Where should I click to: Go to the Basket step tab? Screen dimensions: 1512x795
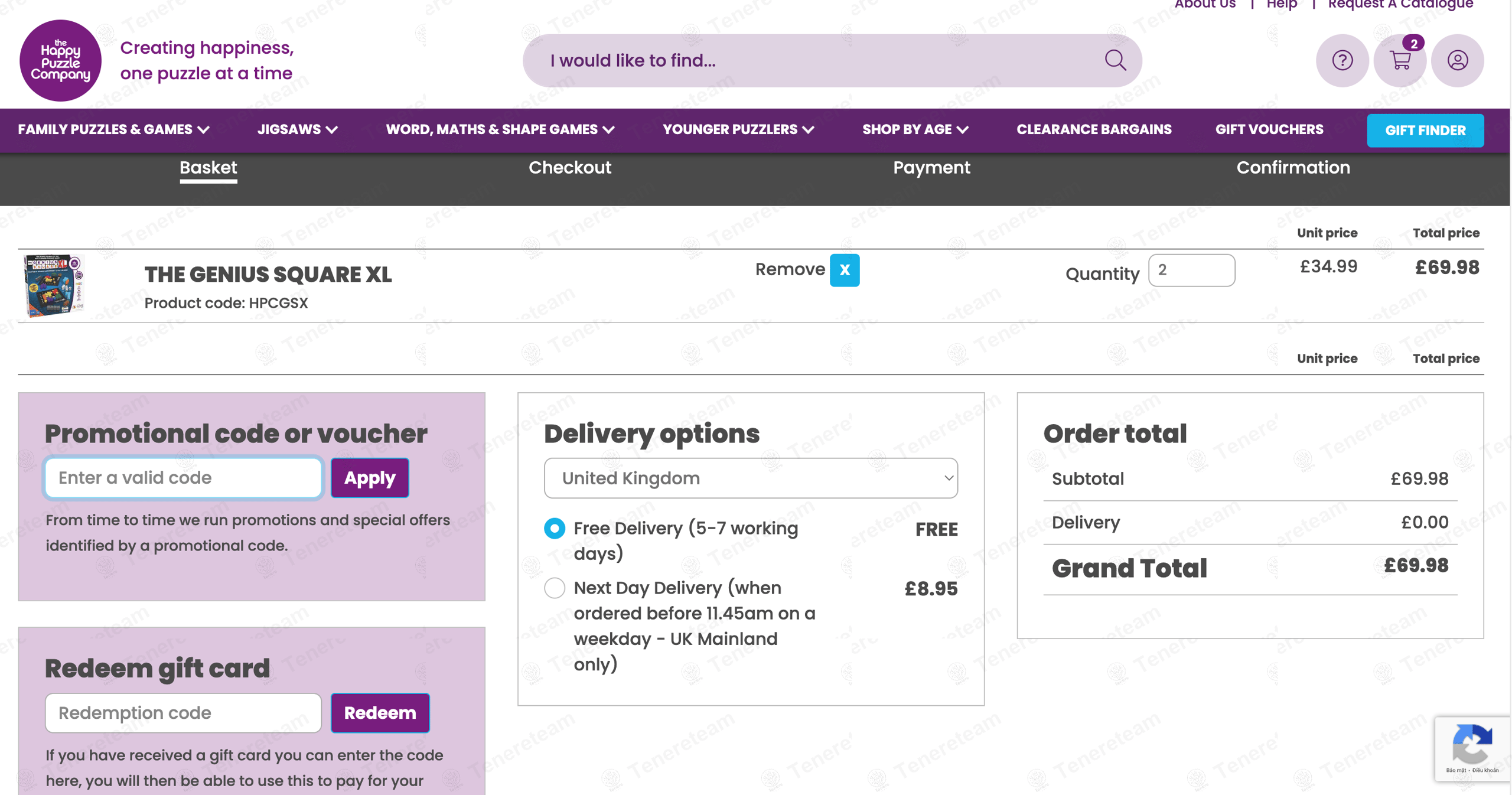pyautogui.click(x=208, y=168)
